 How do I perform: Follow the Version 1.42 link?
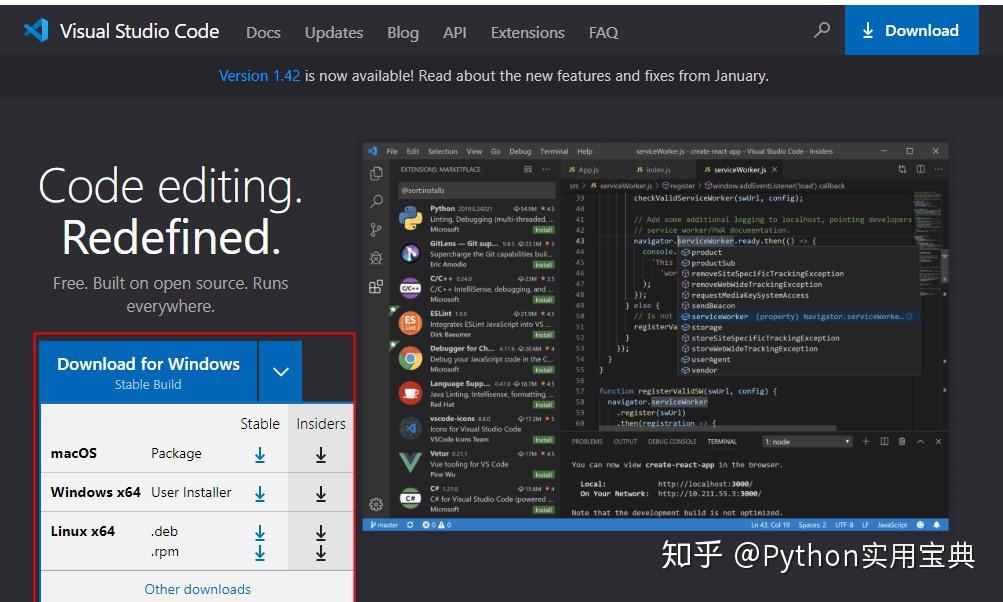coord(259,75)
